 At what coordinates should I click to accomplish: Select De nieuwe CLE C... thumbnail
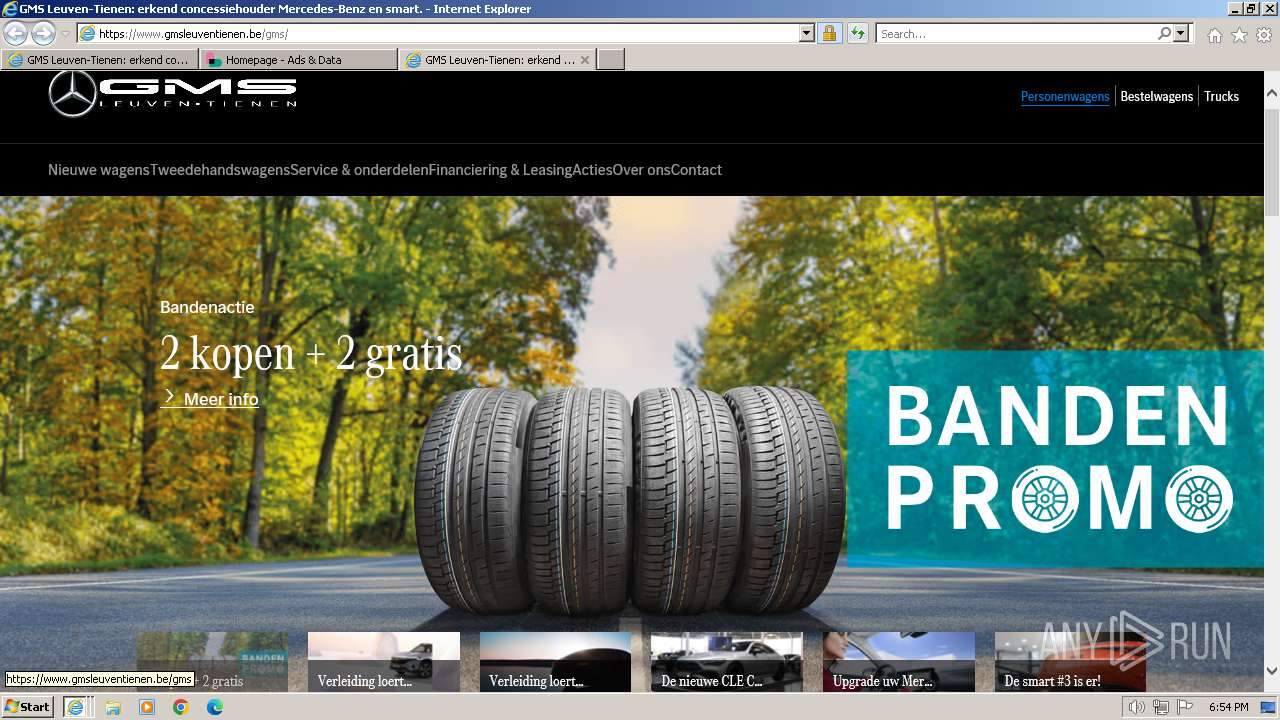[727, 662]
